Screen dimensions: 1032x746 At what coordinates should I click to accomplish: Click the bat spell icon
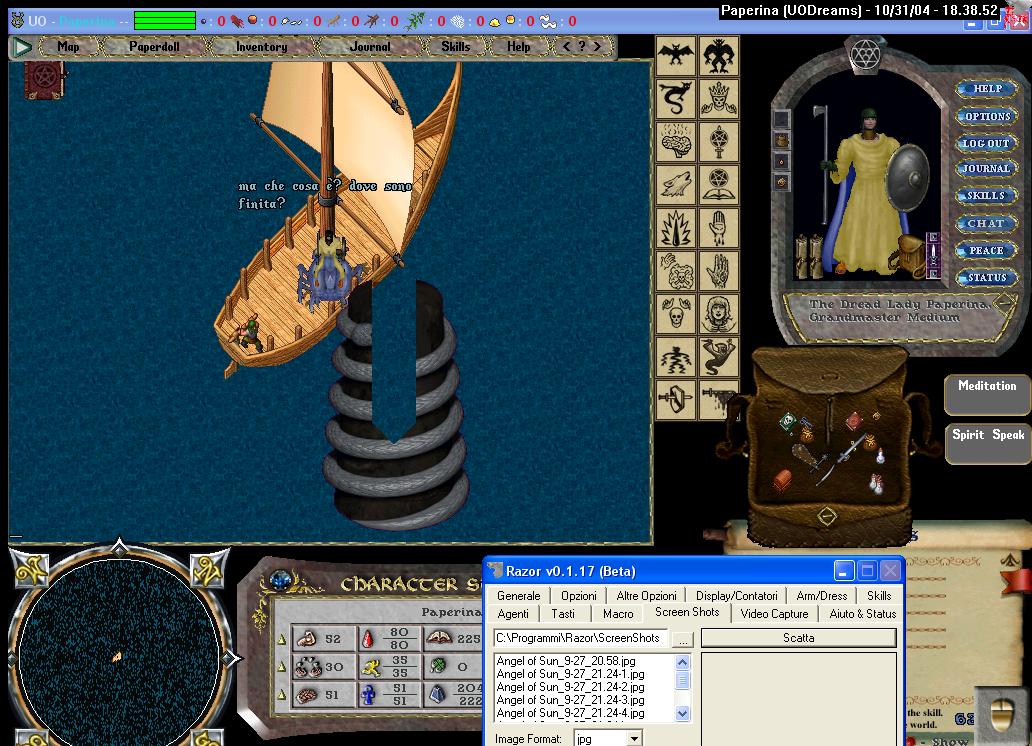point(676,56)
